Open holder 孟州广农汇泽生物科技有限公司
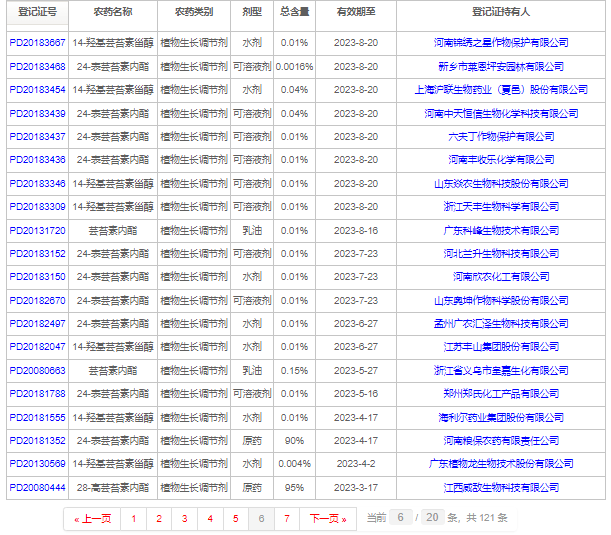 coord(501,324)
